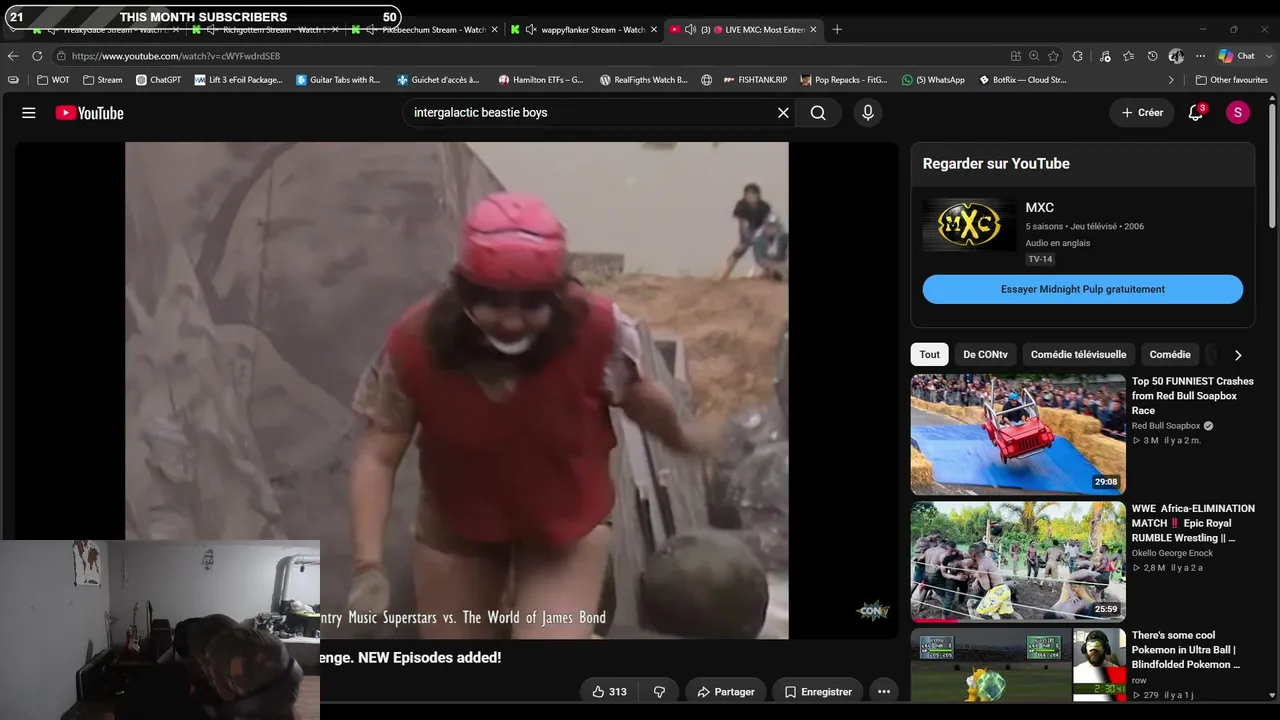The height and width of the screenshot is (720, 1280).
Task: Open the BotRix — Cloud Str... bookmark
Action: tap(1021, 80)
